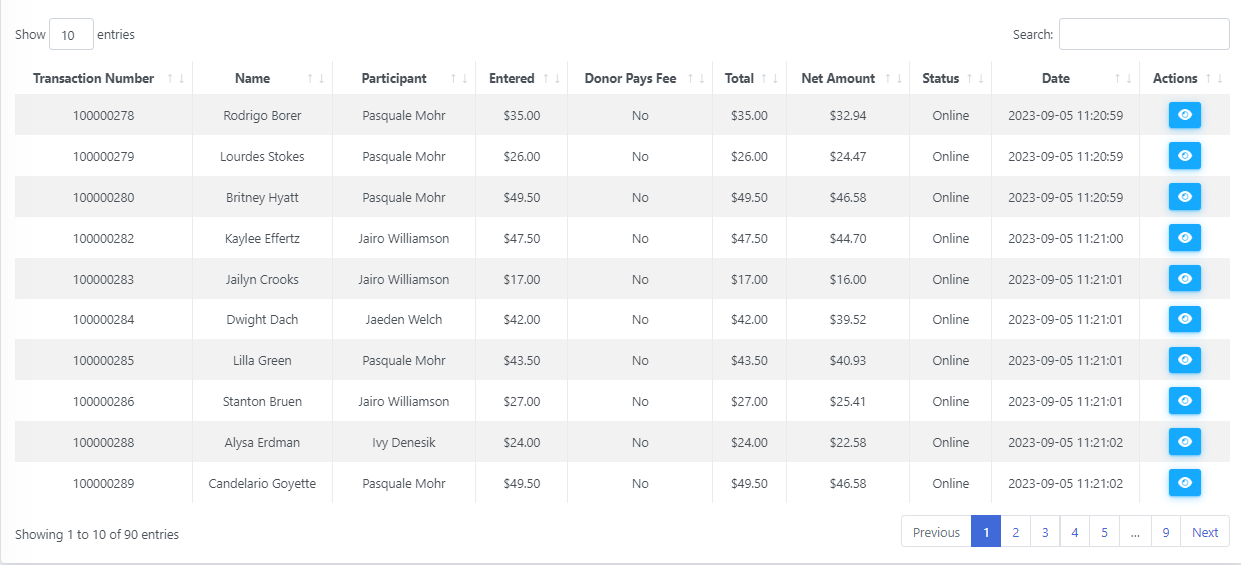Open eye icon for Lourdes Stokes row
Screen dimensions: 1241x565
[1185, 156]
